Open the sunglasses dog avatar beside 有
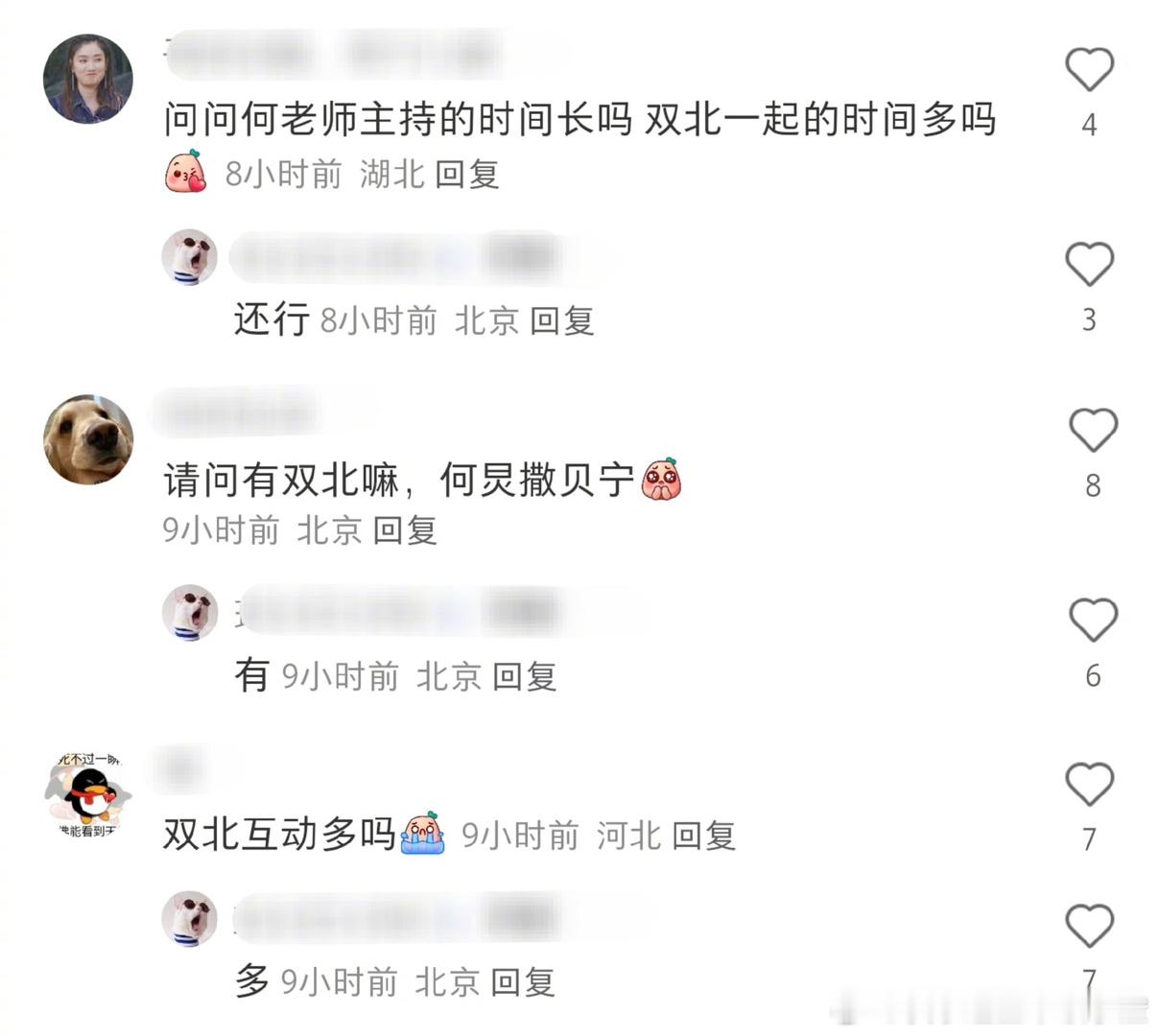Screen dimensions: 1159x1036 tap(190, 612)
